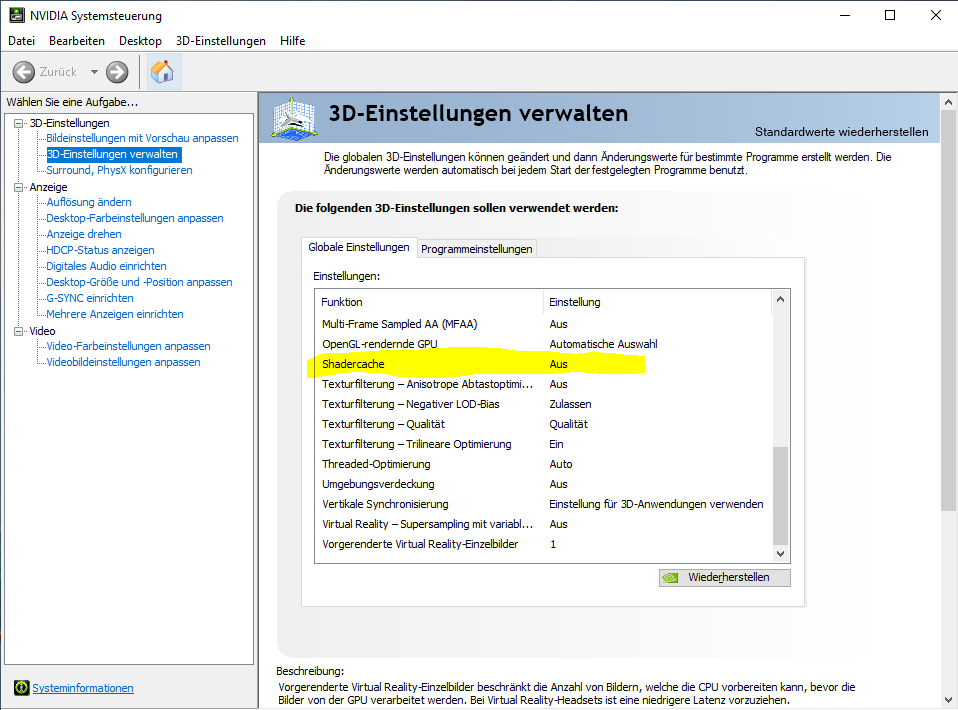Select the Multi-Frame Sampled AA (MFAA) row
958x710 pixels.
[543, 324]
